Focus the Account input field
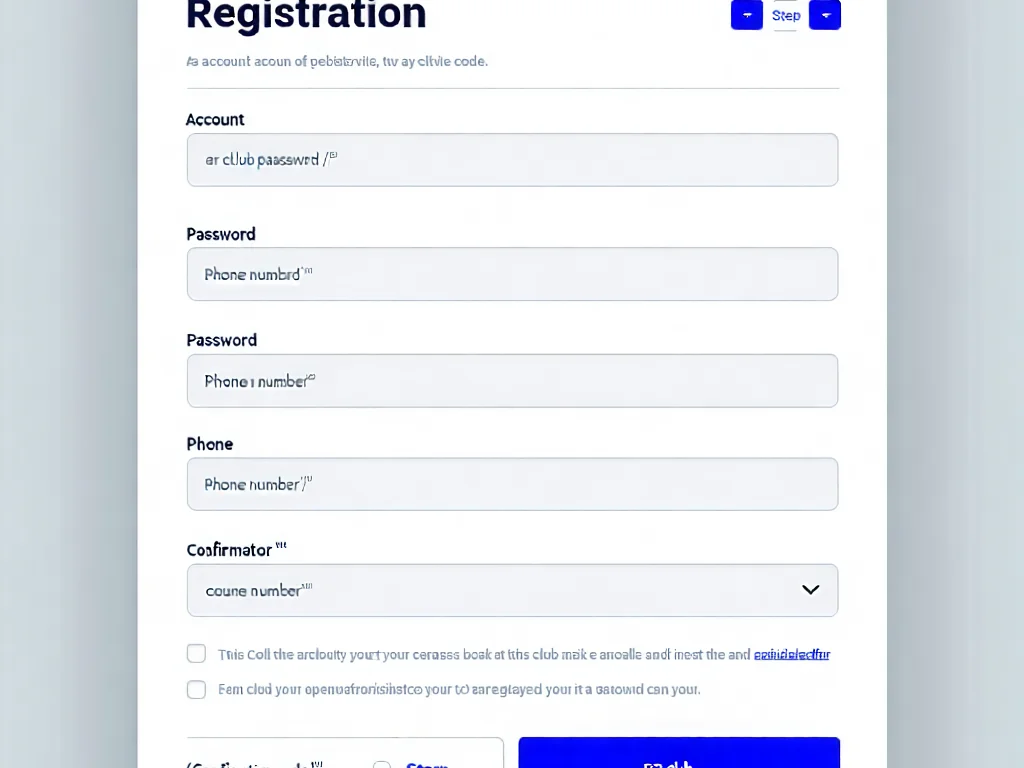The width and height of the screenshot is (1024, 768). pos(512,160)
